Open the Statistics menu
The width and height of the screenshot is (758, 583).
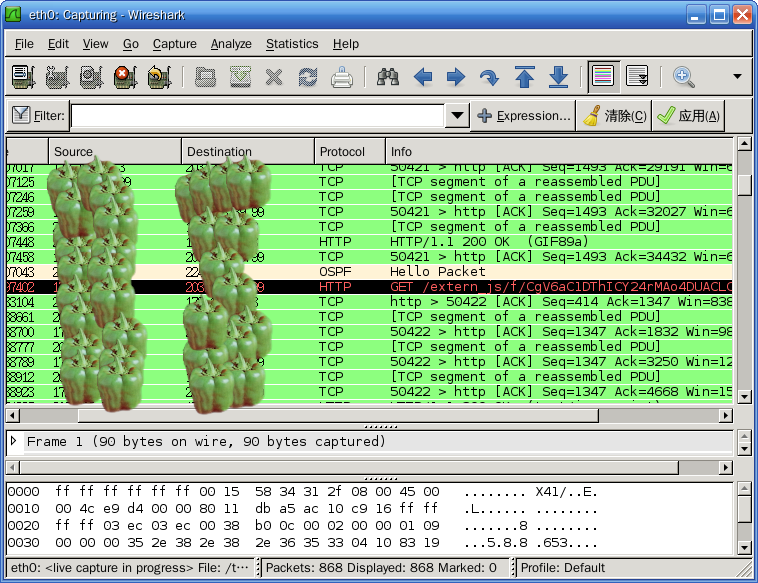pyautogui.click(x=292, y=44)
